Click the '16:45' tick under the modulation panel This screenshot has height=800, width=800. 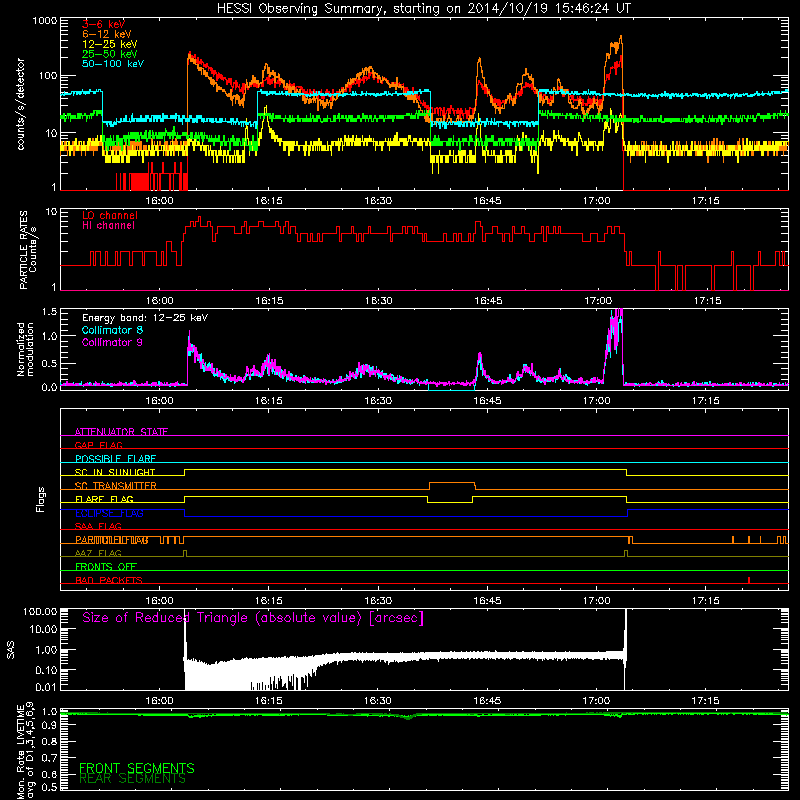pos(487,401)
